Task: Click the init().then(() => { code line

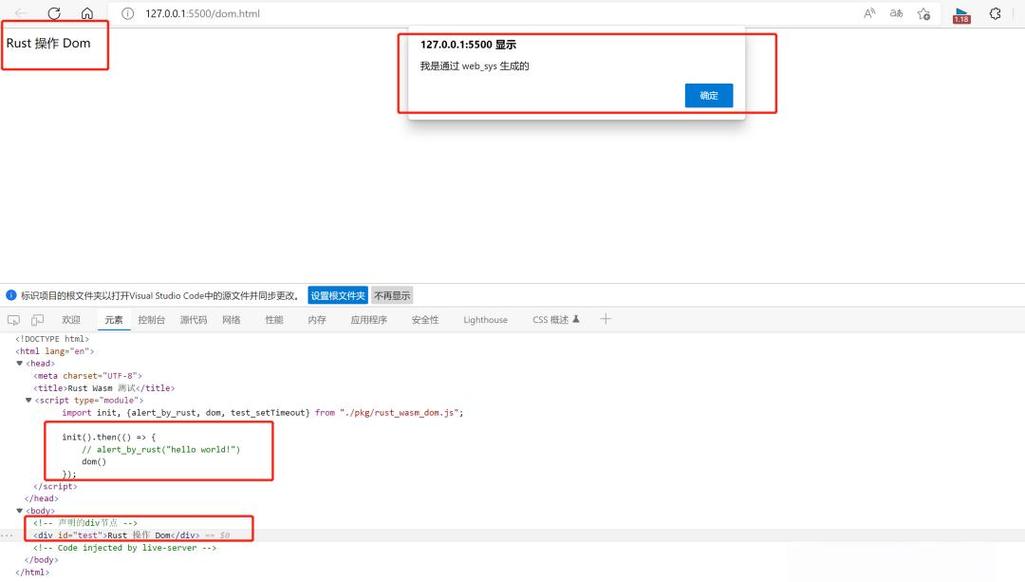Action: click(x=109, y=437)
